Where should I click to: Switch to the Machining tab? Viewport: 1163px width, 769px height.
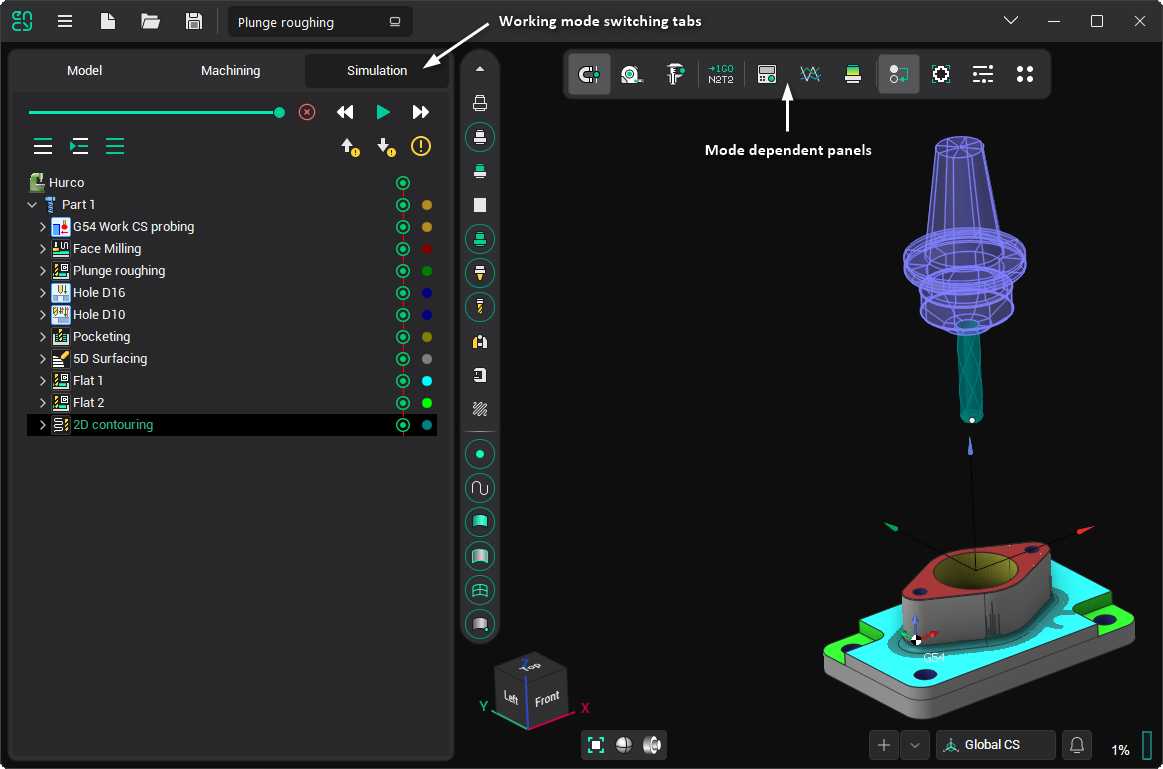tap(230, 71)
